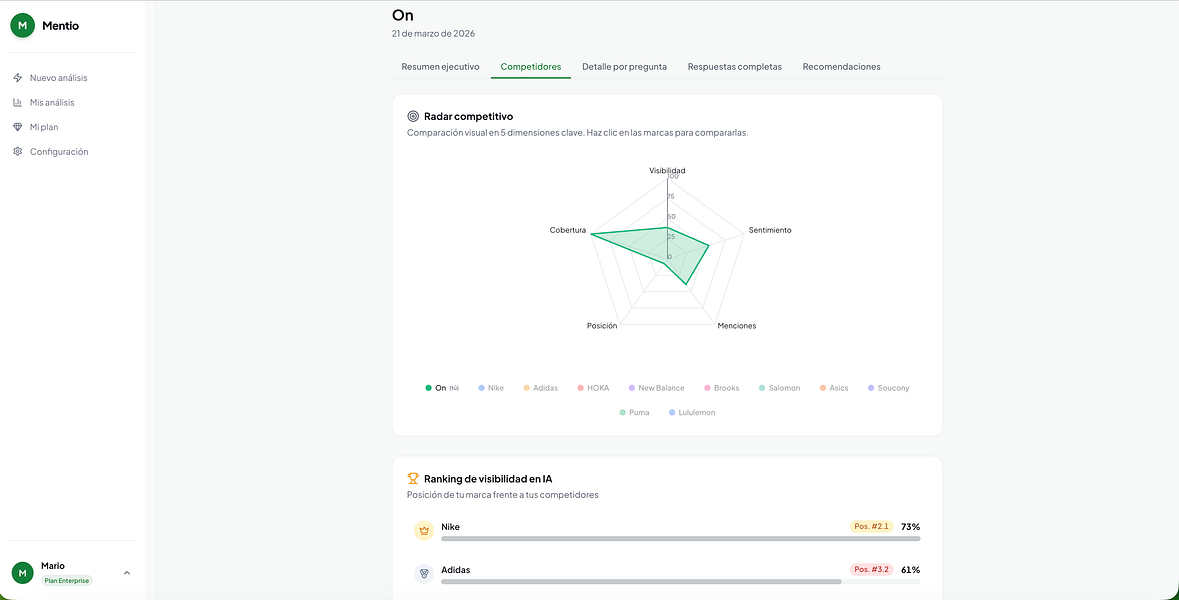
Task: Toggle Lululemon in radar legend
Action: point(692,413)
